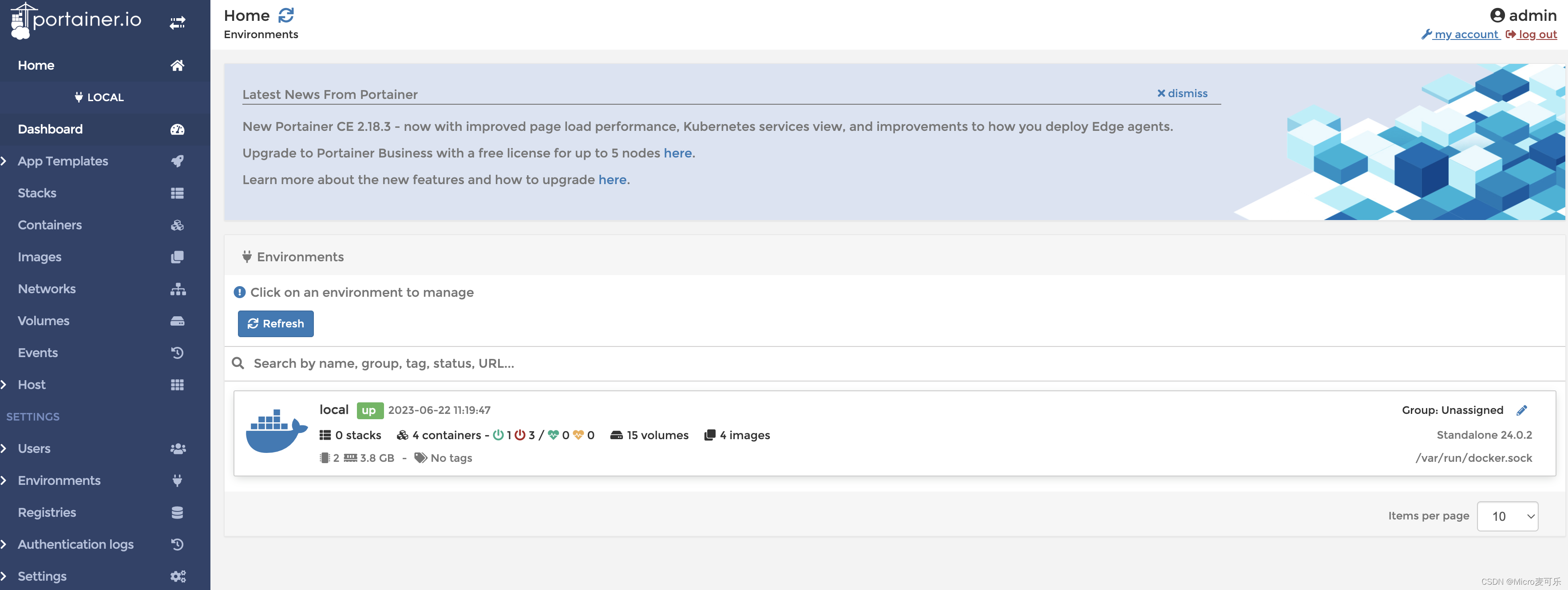The width and height of the screenshot is (1568, 590).
Task: Click the Users group icon
Action: tap(178, 448)
